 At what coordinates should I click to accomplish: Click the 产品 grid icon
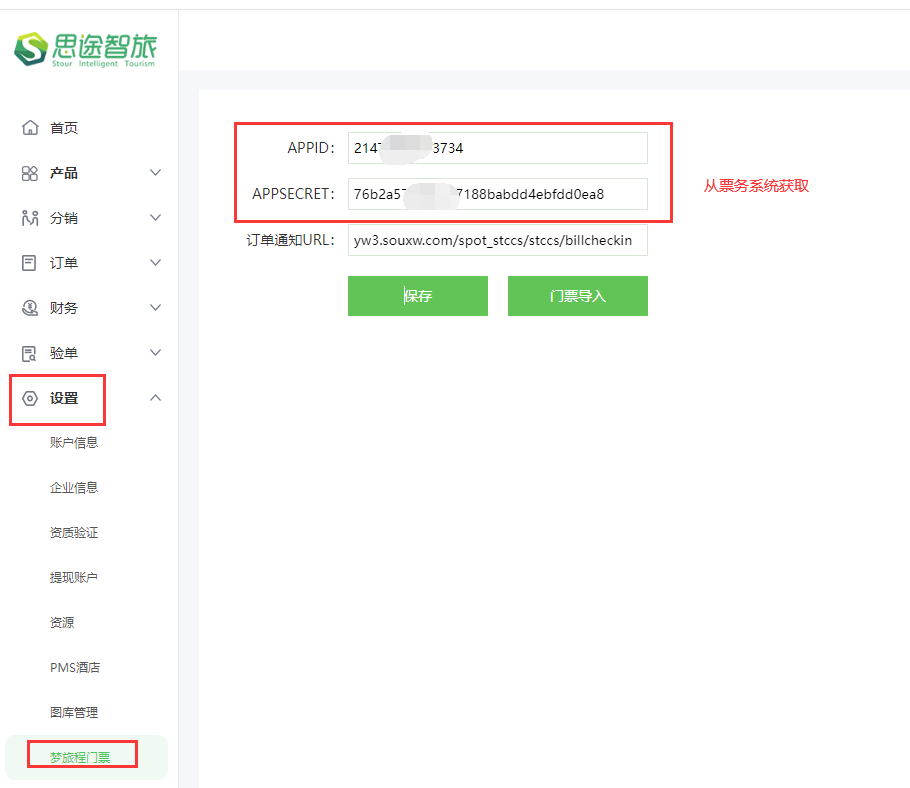tap(30, 173)
